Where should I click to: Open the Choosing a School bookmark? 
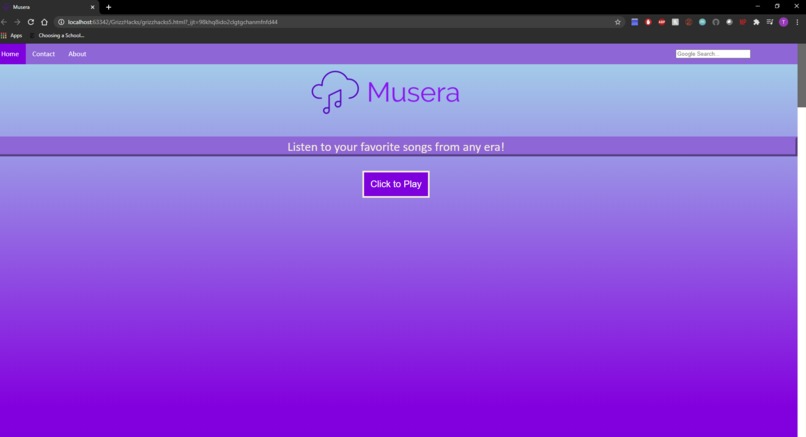[x=58, y=35]
